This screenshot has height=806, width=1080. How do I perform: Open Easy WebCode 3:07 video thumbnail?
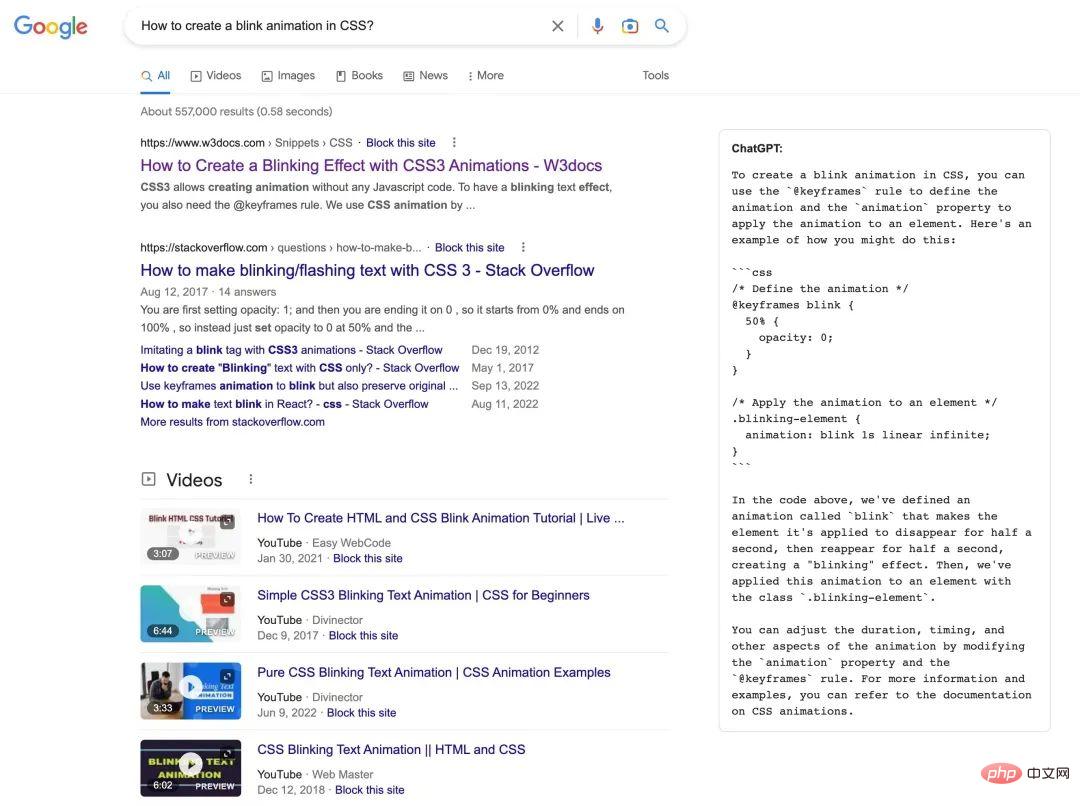(191, 537)
